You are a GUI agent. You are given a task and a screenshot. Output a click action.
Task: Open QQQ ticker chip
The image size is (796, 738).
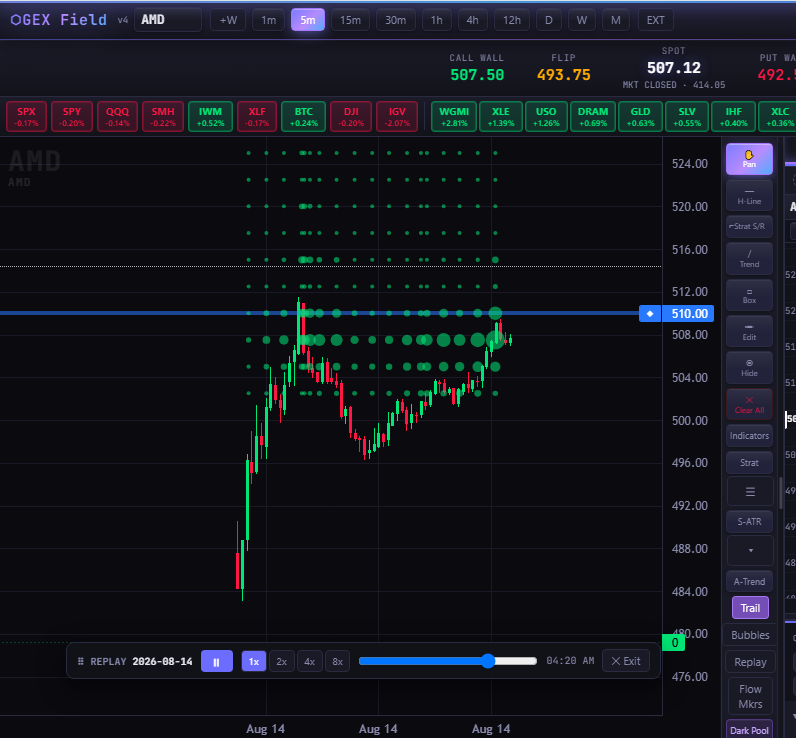click(x=117, y=116)
